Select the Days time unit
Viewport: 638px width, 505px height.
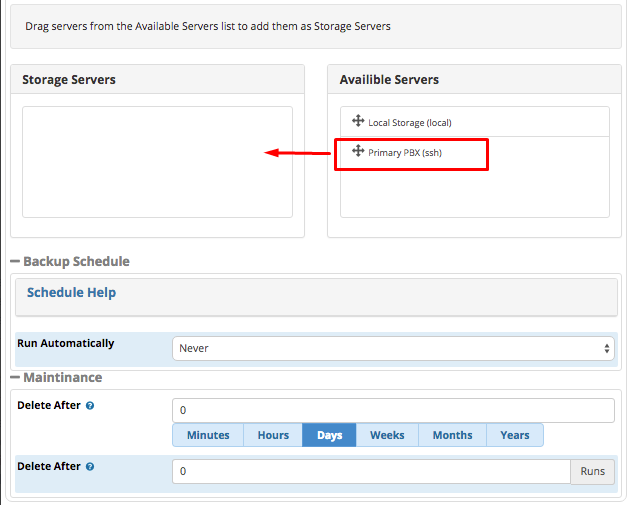[329, 435]
